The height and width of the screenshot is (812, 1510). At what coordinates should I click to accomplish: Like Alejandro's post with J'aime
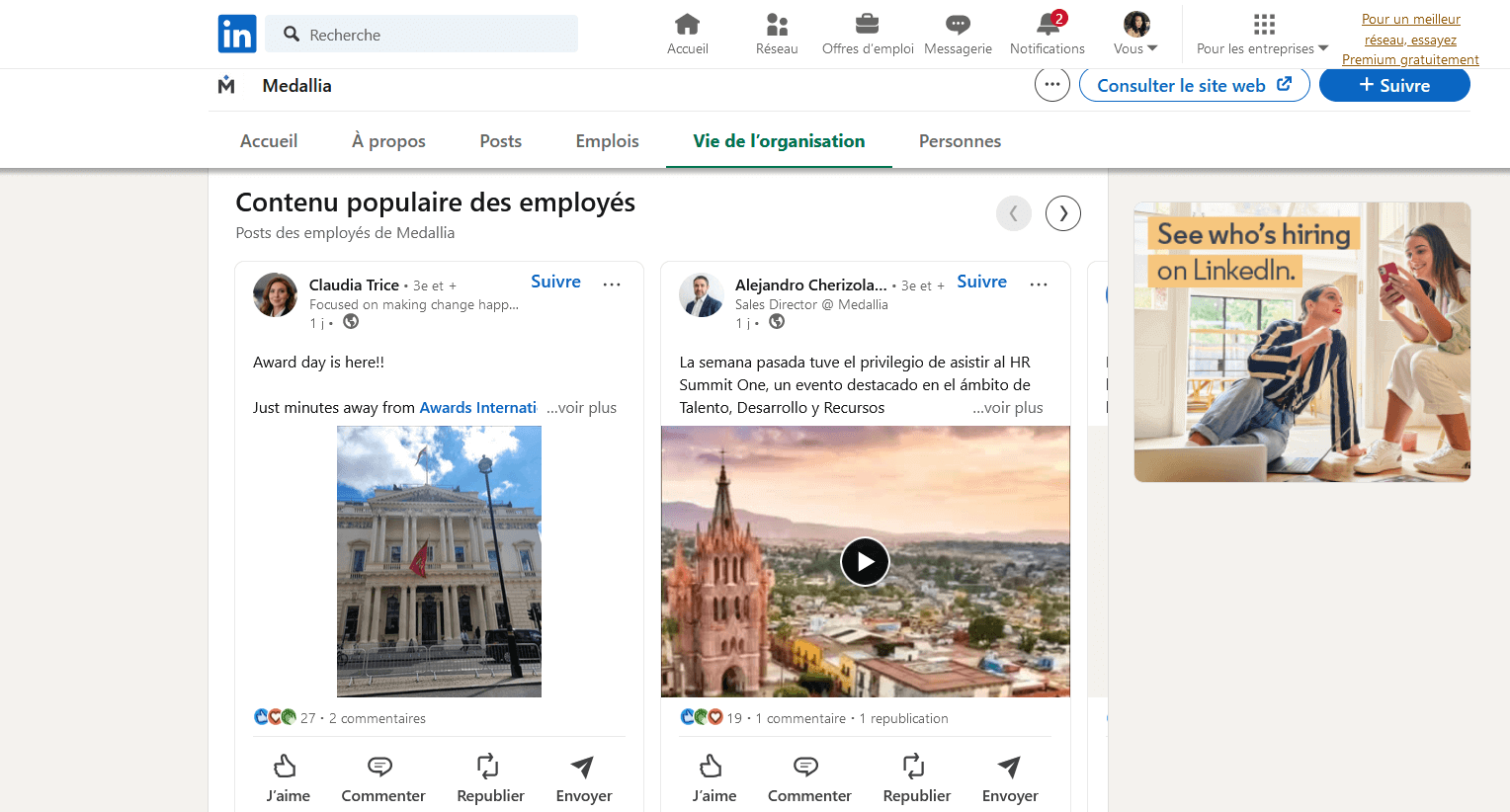[713, 778]
